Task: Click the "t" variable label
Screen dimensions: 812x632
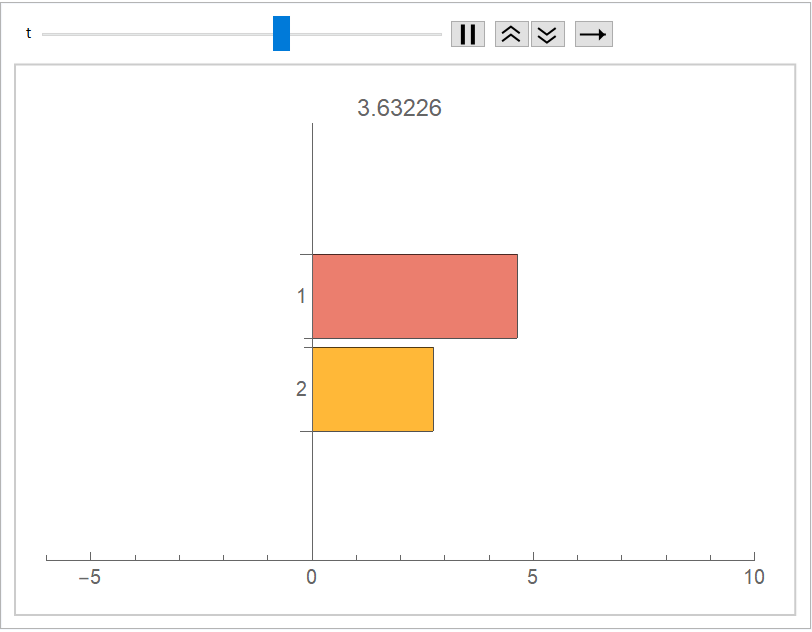Action: (x=29, y=33)
